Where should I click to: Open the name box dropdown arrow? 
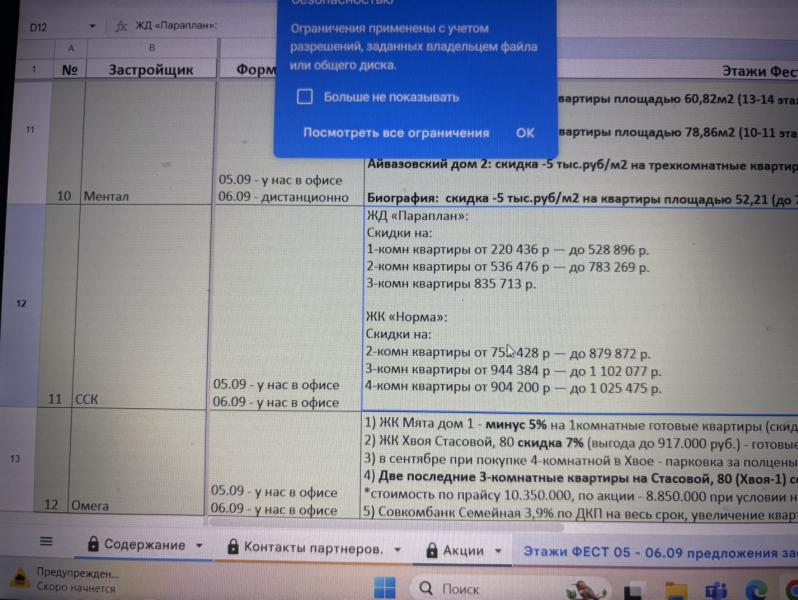92,26
